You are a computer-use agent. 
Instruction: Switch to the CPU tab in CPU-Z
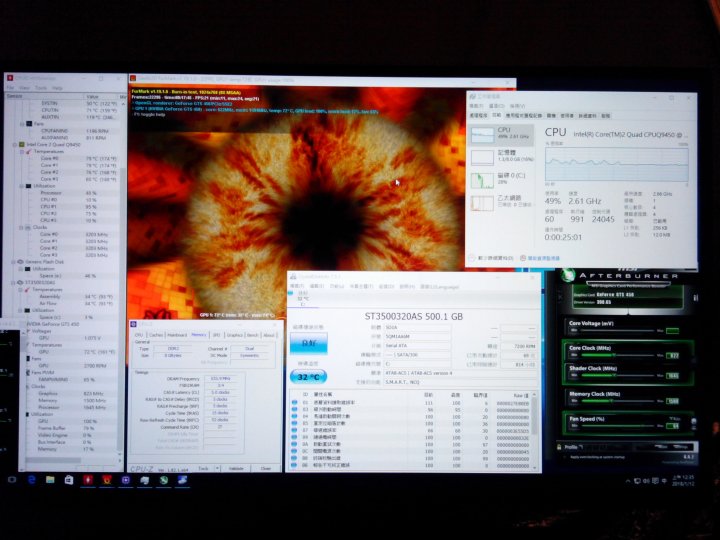pyautogui.click(x=139, y=335)
